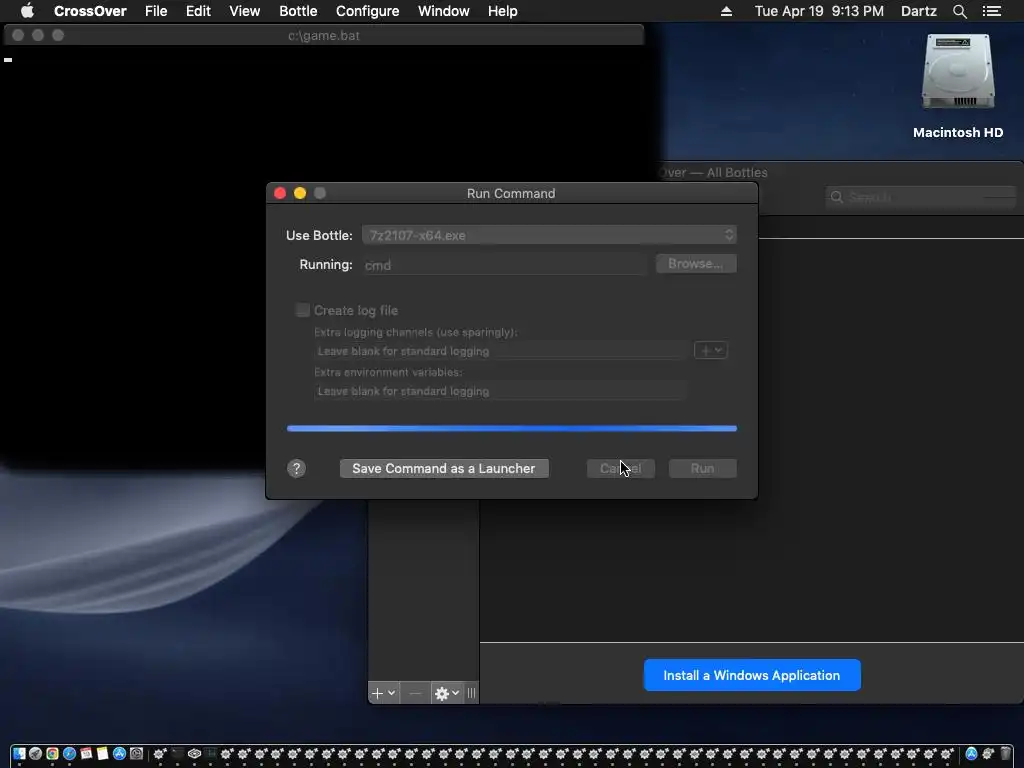The width and height of the screenshot is (1024, 768).
Task: Click the Cancel button
Action: click(620, 468)
